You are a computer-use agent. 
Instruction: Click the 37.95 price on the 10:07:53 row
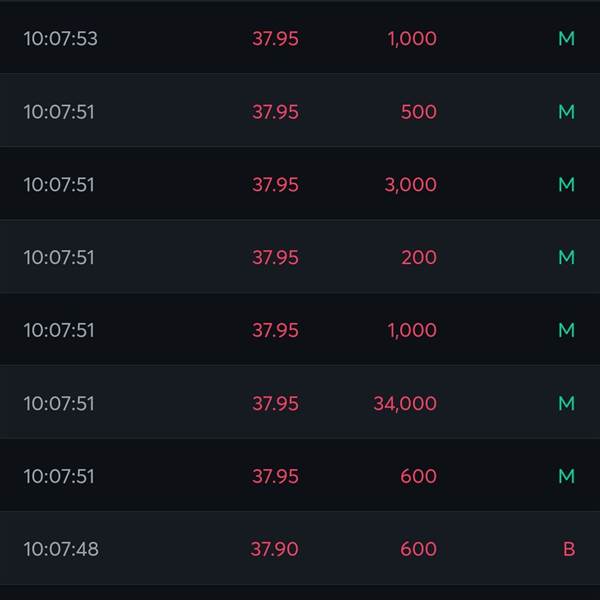pos(275,39)
